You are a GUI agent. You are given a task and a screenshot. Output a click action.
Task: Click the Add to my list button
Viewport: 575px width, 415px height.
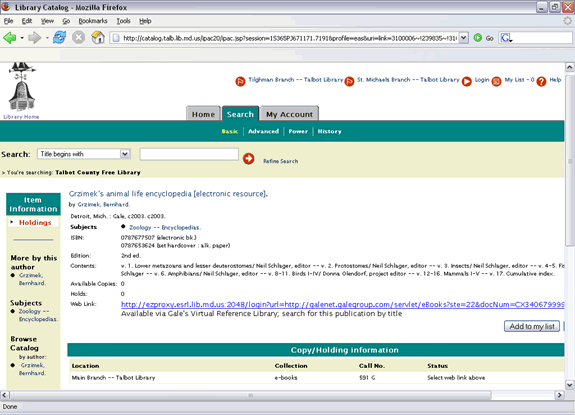pyautogui.click(x=532, y=326)
